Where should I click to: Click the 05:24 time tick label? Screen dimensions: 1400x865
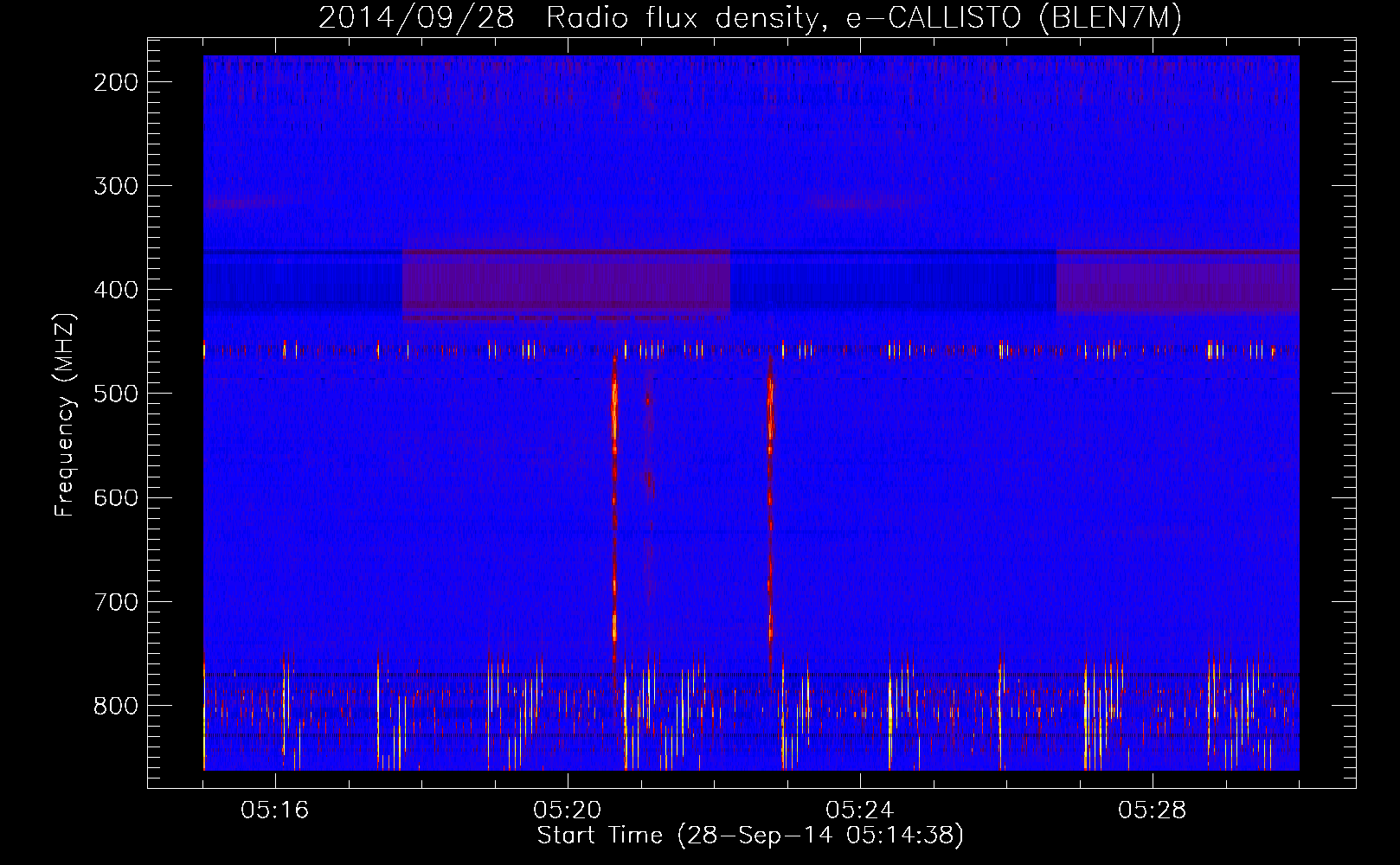coord(860,811)
